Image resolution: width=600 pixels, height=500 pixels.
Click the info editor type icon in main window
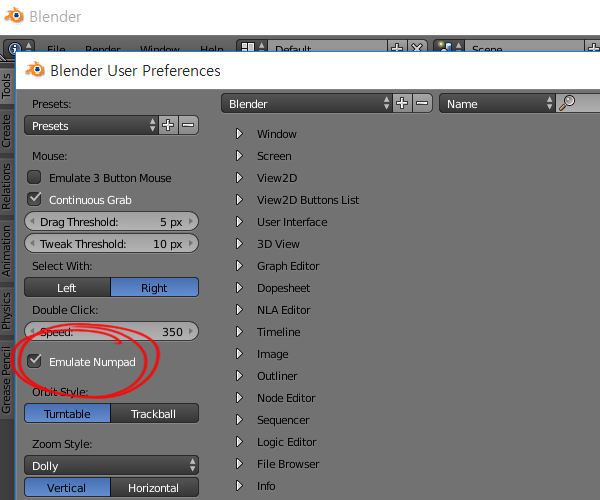[15, 48]
